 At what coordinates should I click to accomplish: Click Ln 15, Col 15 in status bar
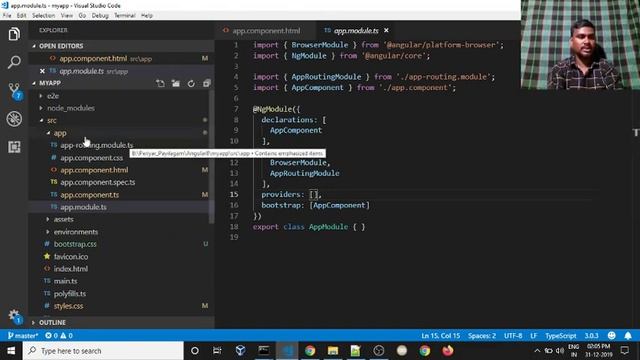pos(440,336)
